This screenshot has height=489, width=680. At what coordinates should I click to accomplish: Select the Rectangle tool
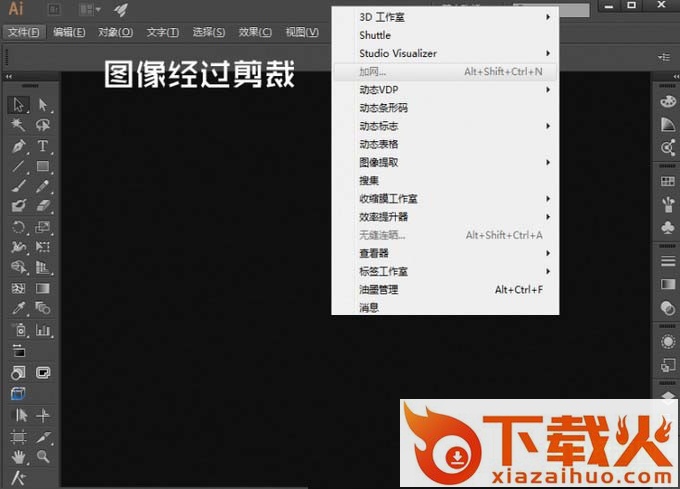(x=43, y=166)
